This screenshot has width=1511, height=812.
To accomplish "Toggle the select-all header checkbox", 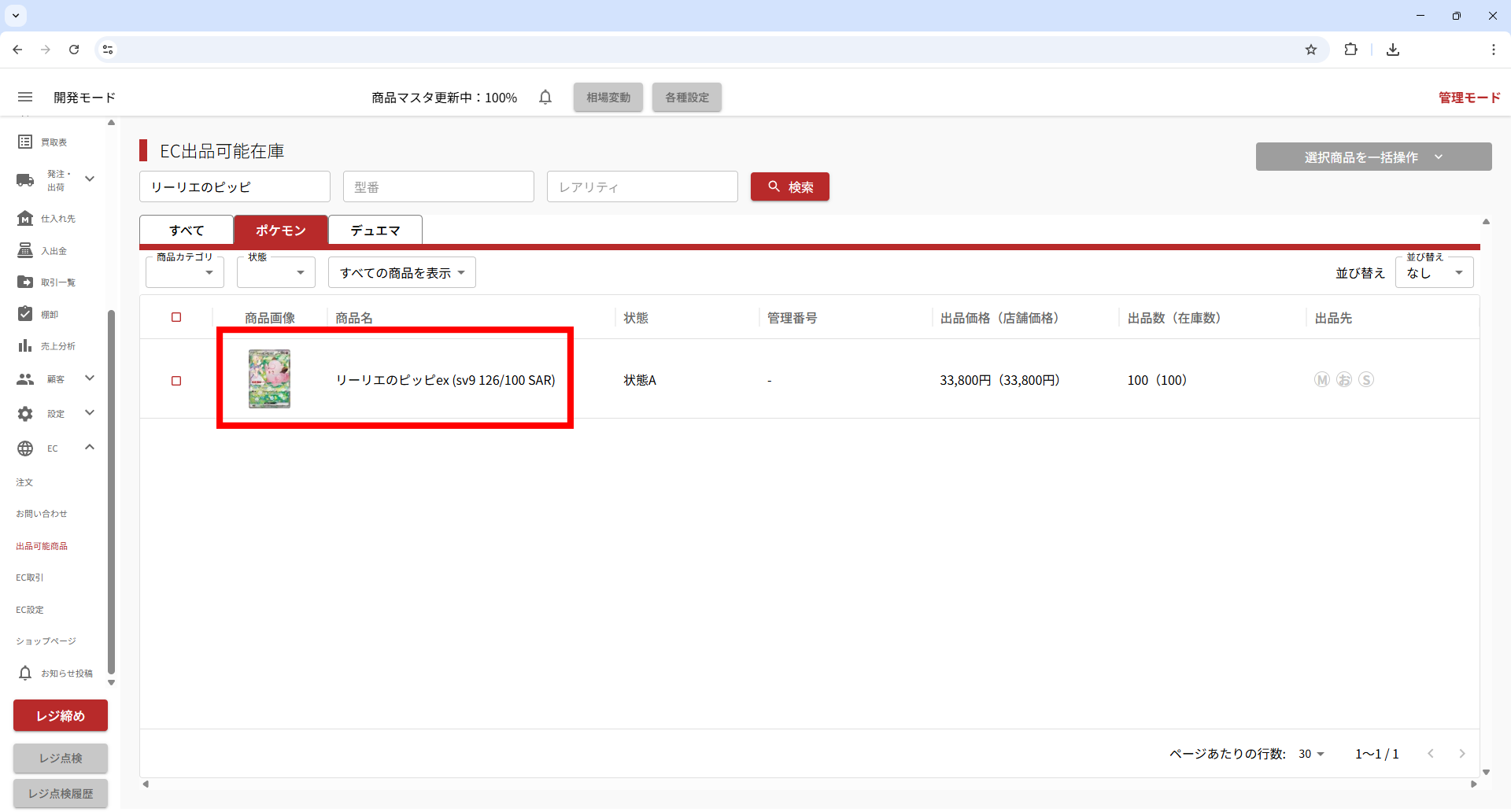I will click(x=176, y=317).
